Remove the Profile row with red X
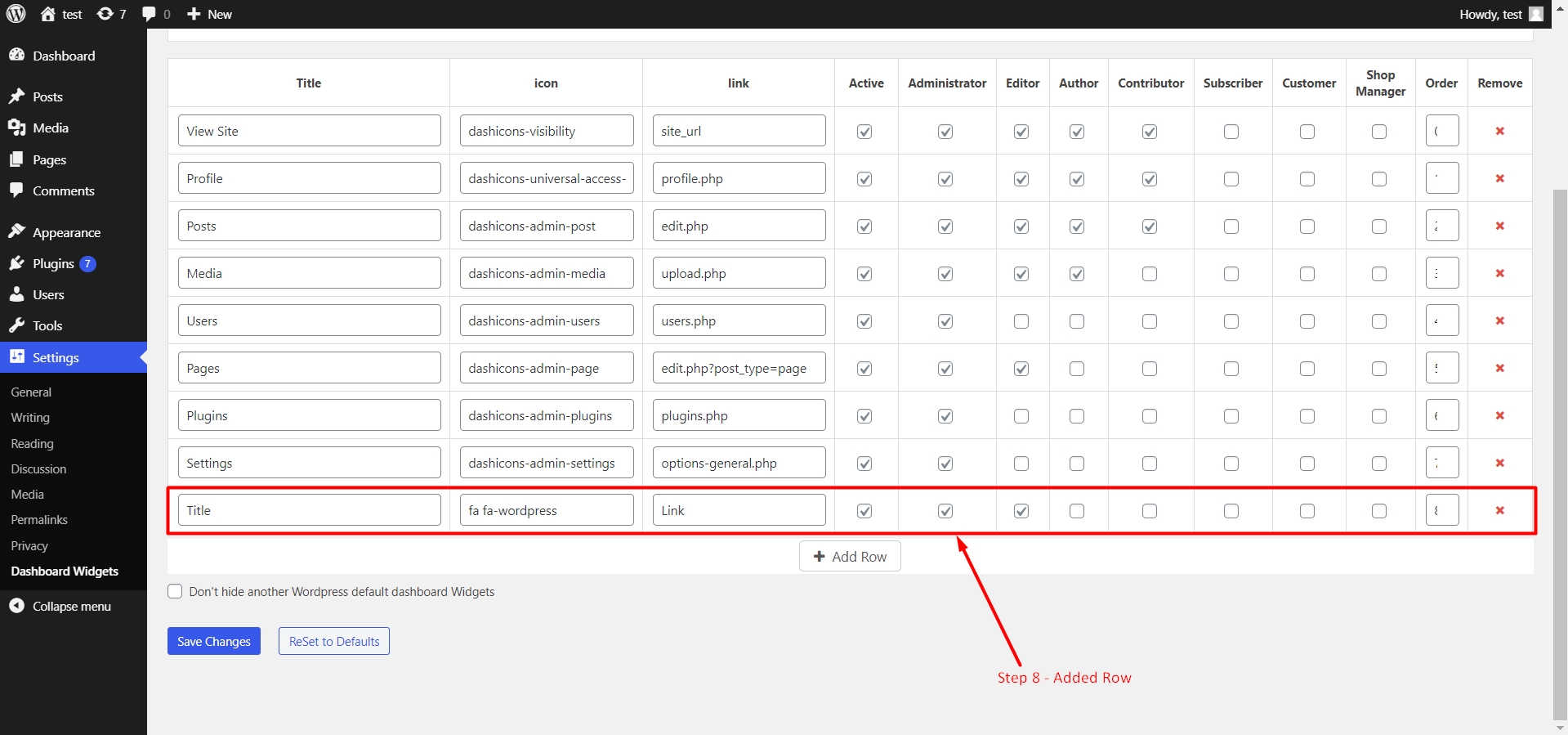Image resolution: width=1568 pixels, height=735 pixels. click(1500, 178)
